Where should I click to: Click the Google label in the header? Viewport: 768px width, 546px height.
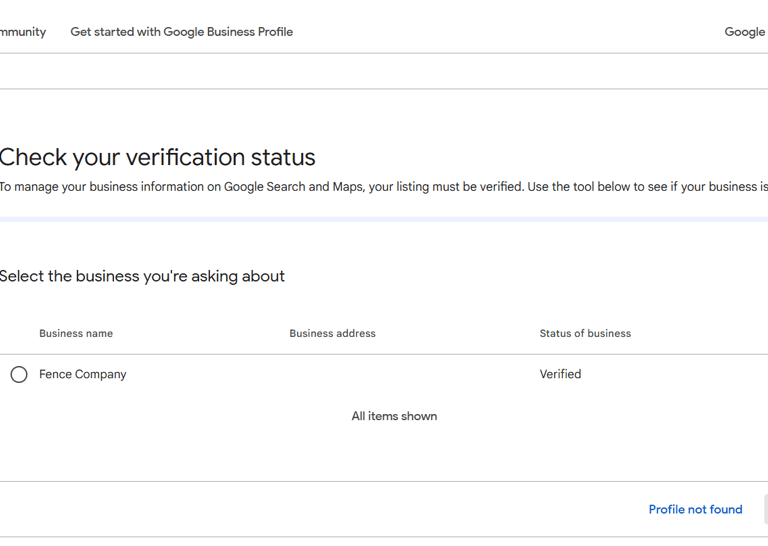[745, 32]
